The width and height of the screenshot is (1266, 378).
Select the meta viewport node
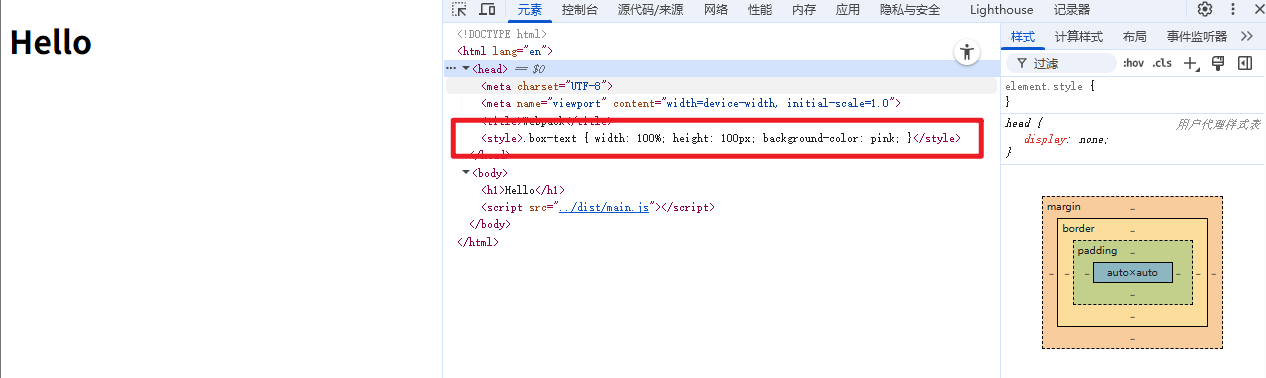tap(692, 103)
